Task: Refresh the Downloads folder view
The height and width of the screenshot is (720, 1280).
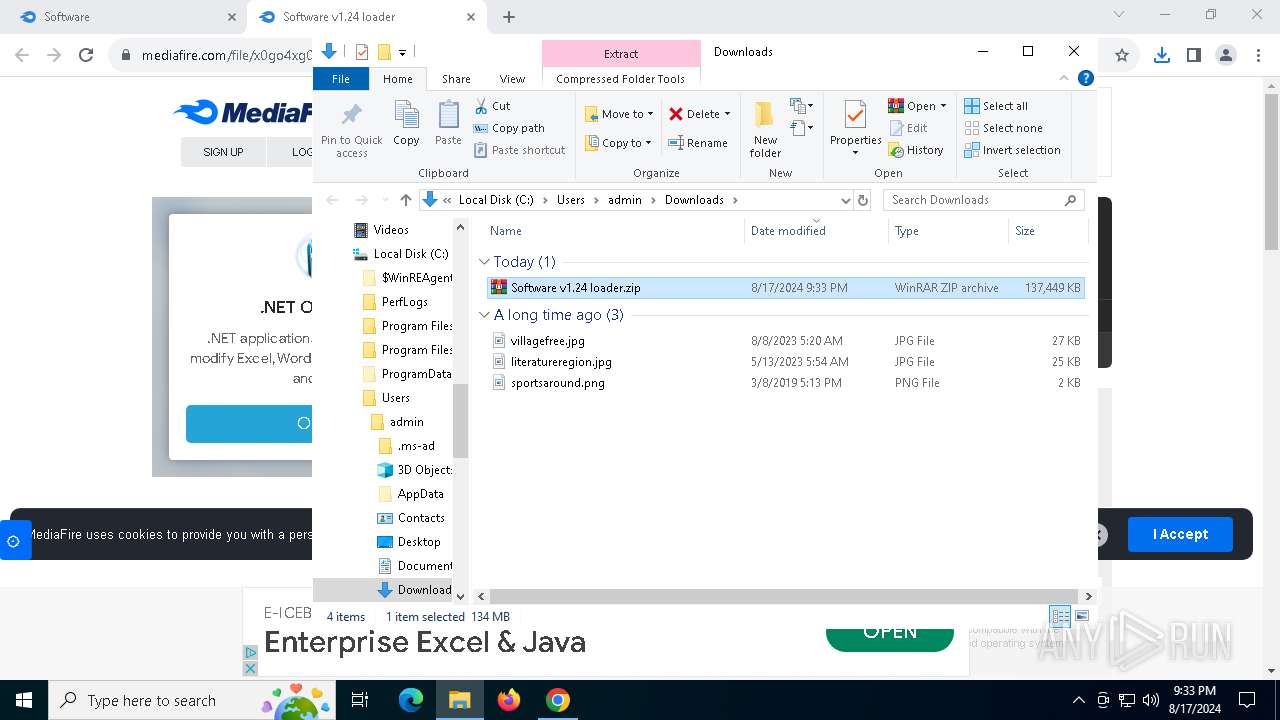Action: coord(863,200)
